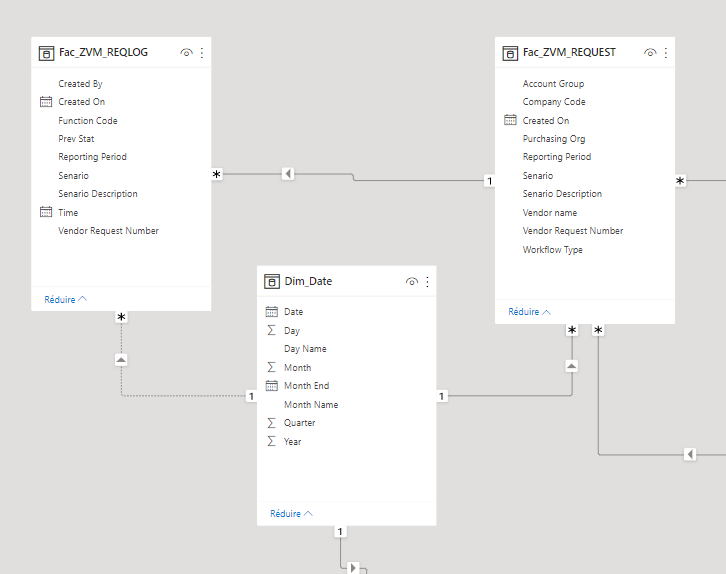Click filter arrow on REQLOG-REQUEST relationship
726x574 pixels.
pos(288,174)
